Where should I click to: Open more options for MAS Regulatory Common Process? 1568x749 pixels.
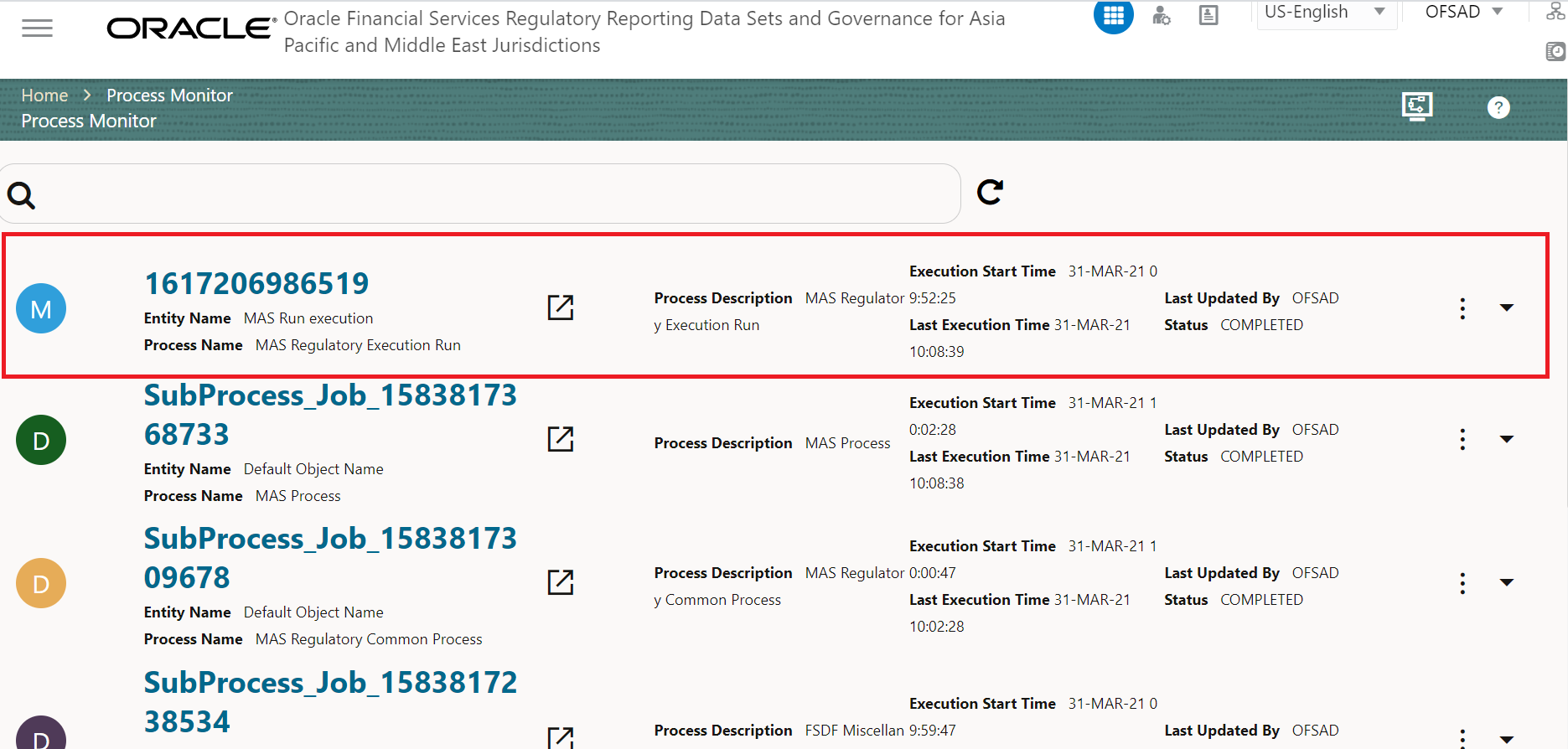(1462, 583)
